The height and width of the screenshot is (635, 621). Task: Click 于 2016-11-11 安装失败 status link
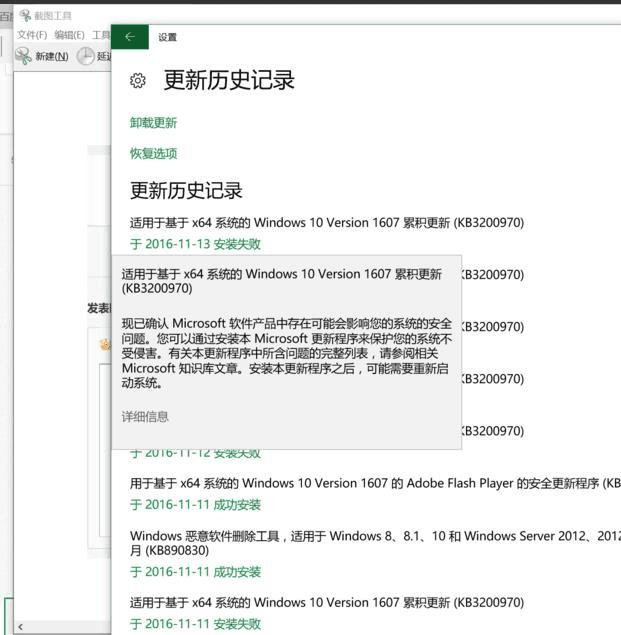click(195, 624)
